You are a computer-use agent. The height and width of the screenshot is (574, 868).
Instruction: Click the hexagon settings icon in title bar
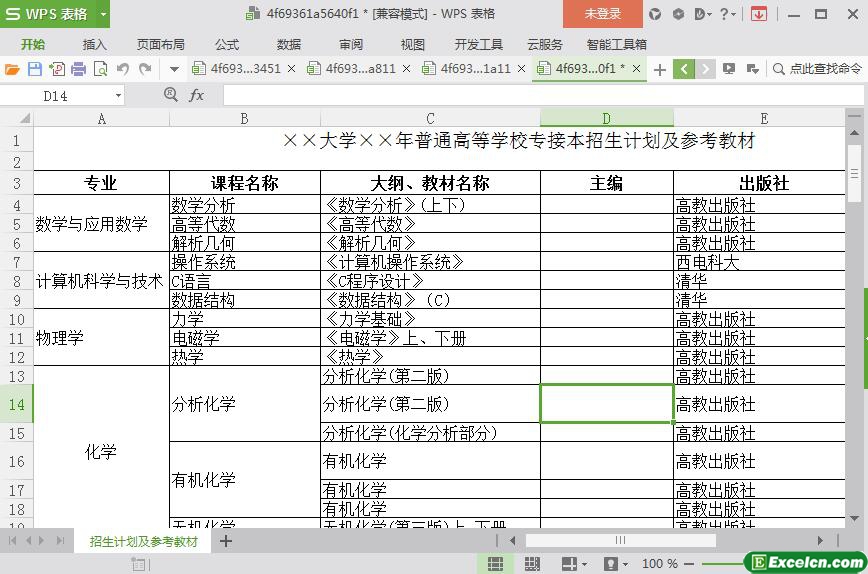[678, 14]
